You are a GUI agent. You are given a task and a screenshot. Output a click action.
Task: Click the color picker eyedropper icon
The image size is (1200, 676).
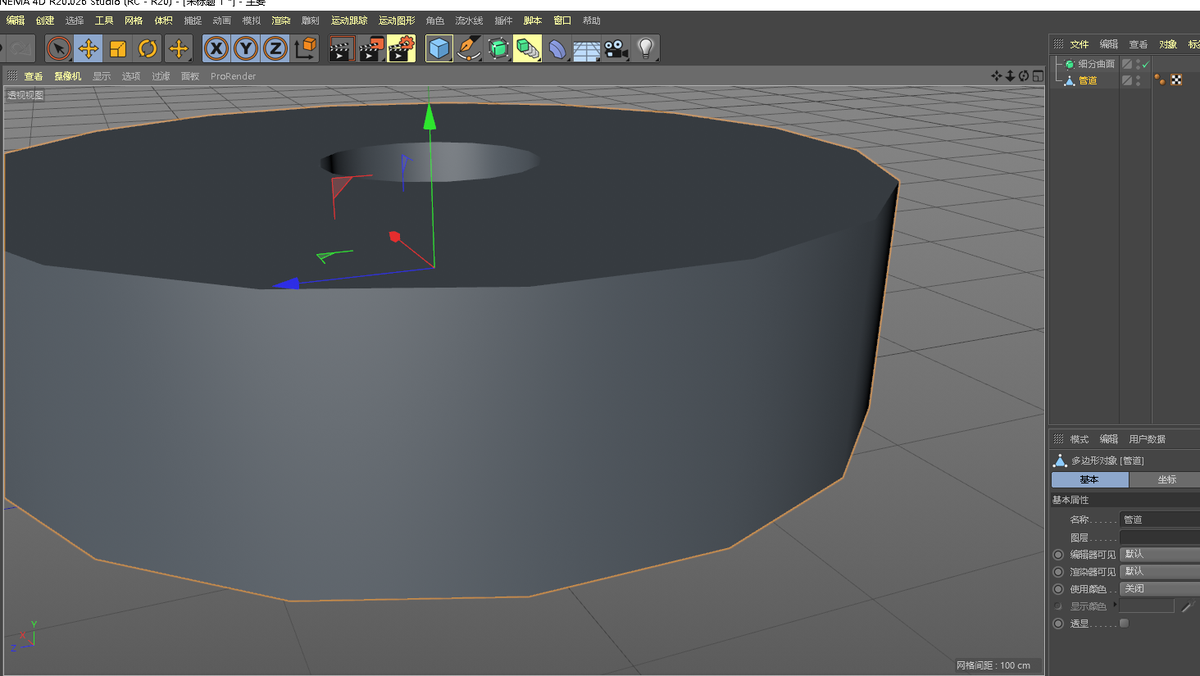click(1187, 606)
